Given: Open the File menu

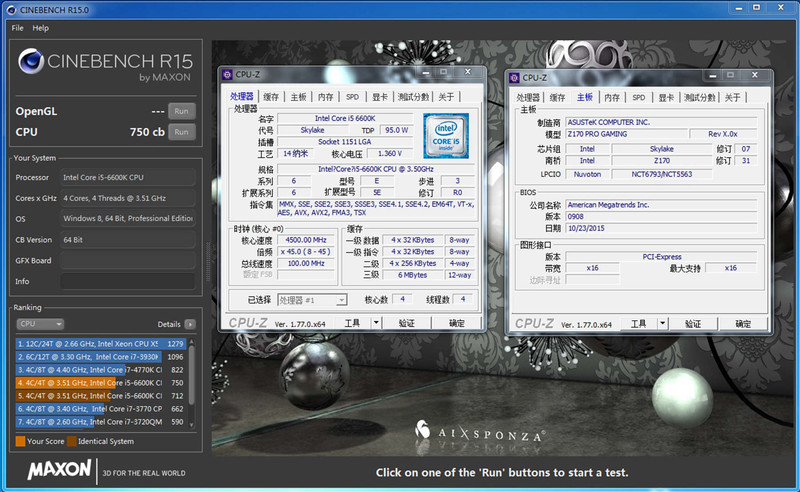Looking at the screenshot, I should tap(17, 28).
